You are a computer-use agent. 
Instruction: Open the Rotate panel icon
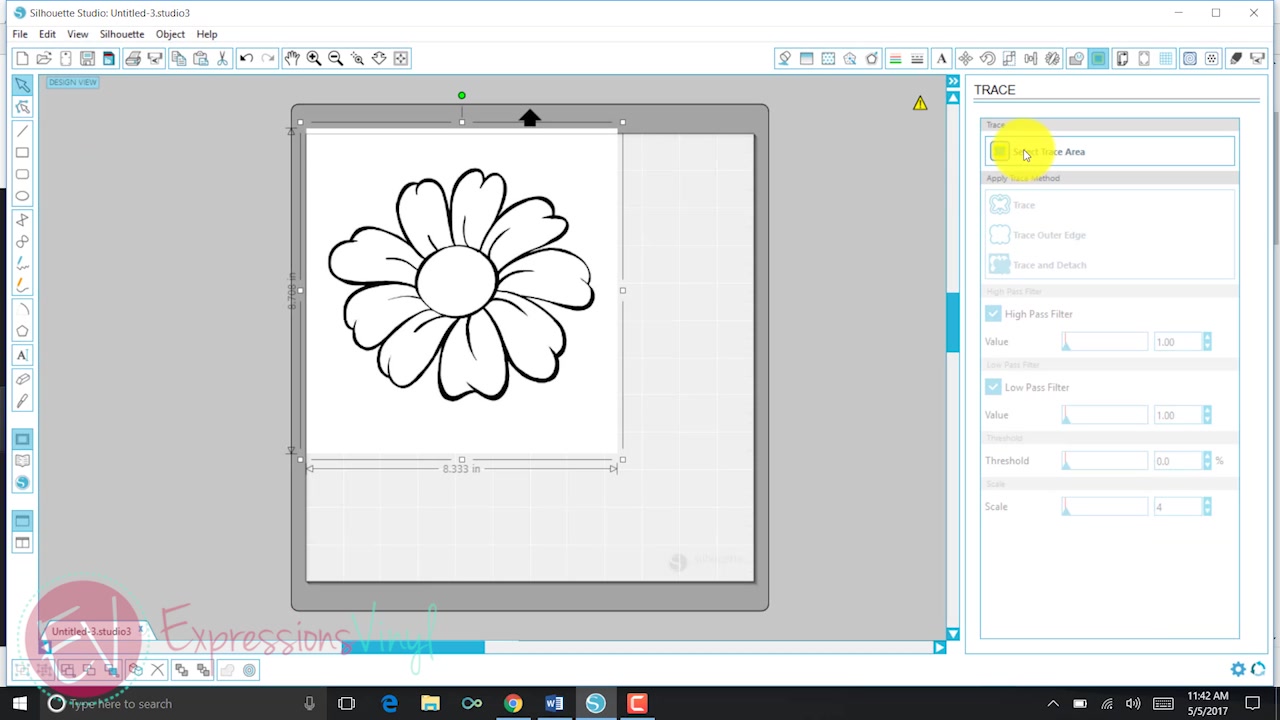tap(987, 59)
